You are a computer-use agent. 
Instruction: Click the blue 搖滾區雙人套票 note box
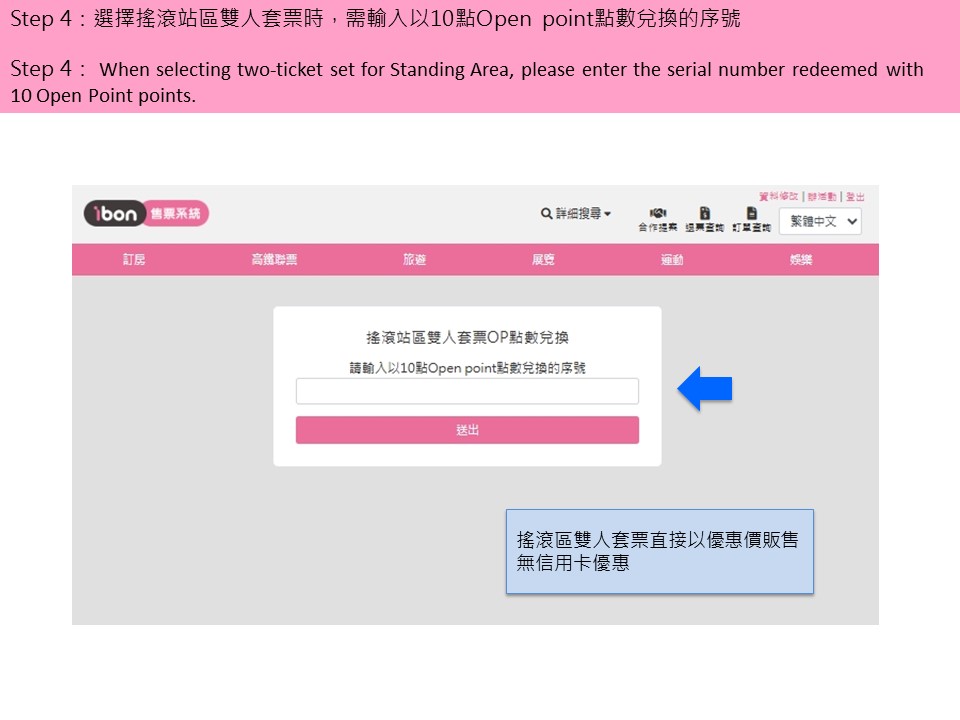(x=659, y=551)
